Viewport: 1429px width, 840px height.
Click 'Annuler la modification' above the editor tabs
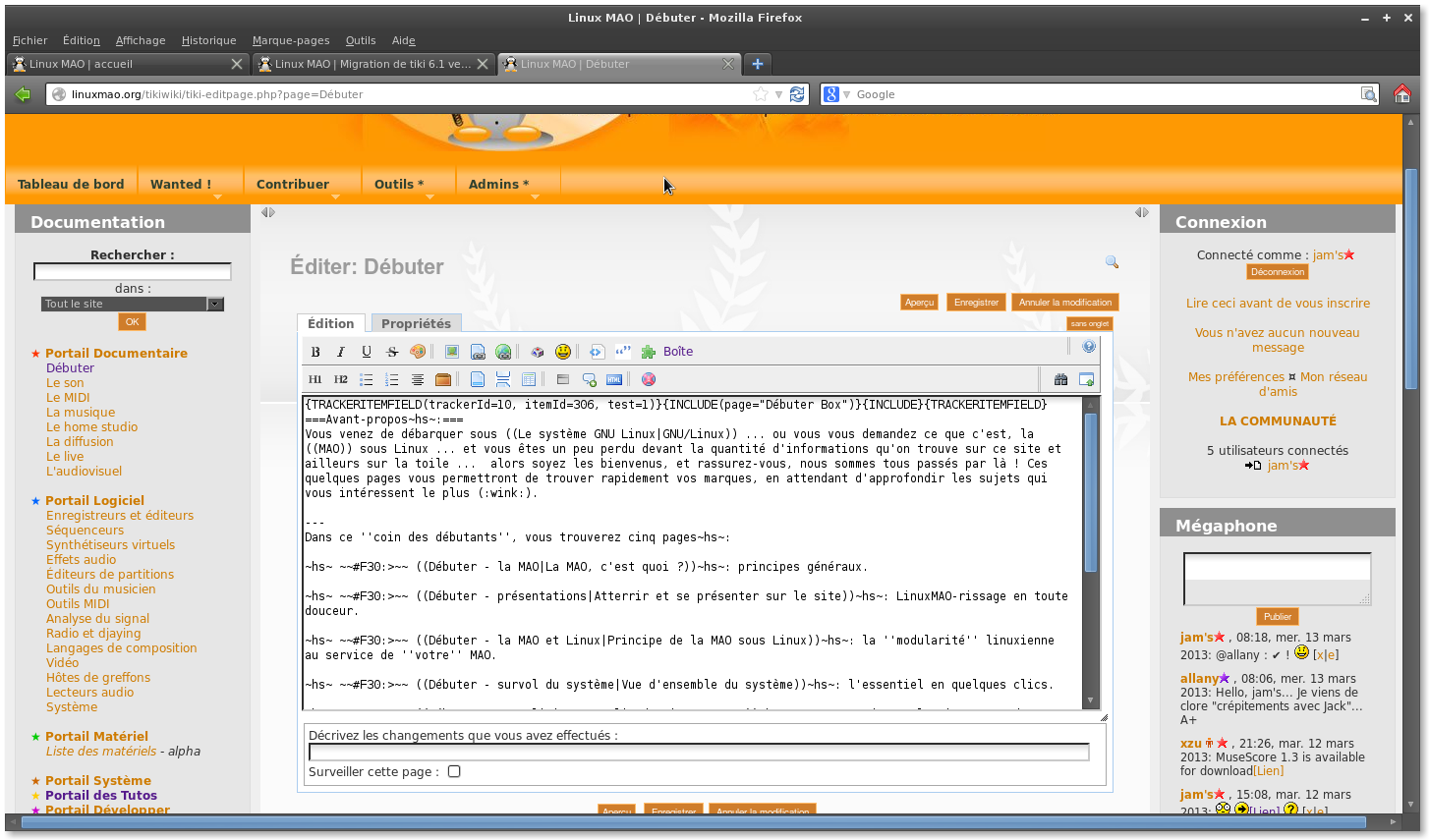pos(1065,303)
